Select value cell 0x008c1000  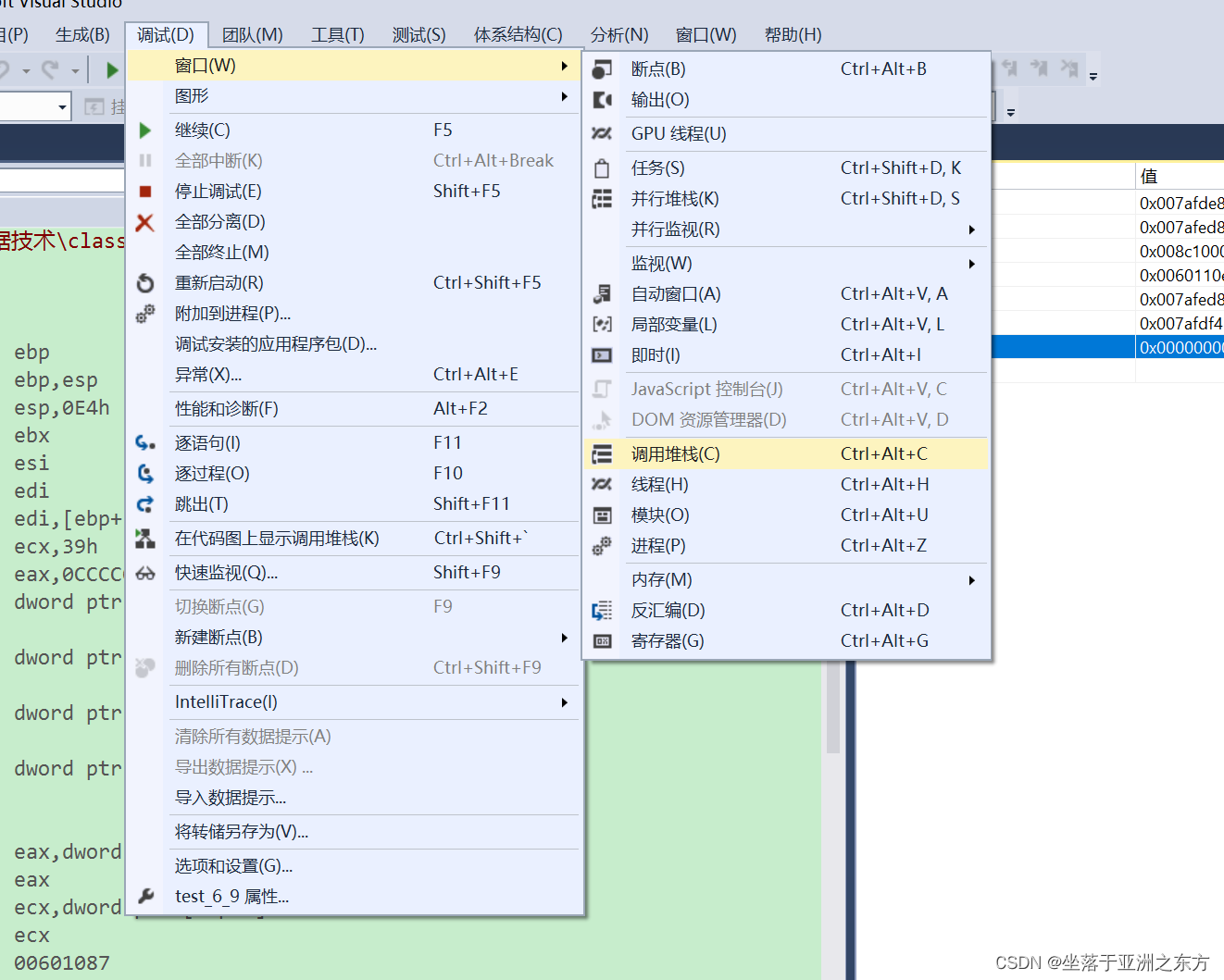(1181, 251)
